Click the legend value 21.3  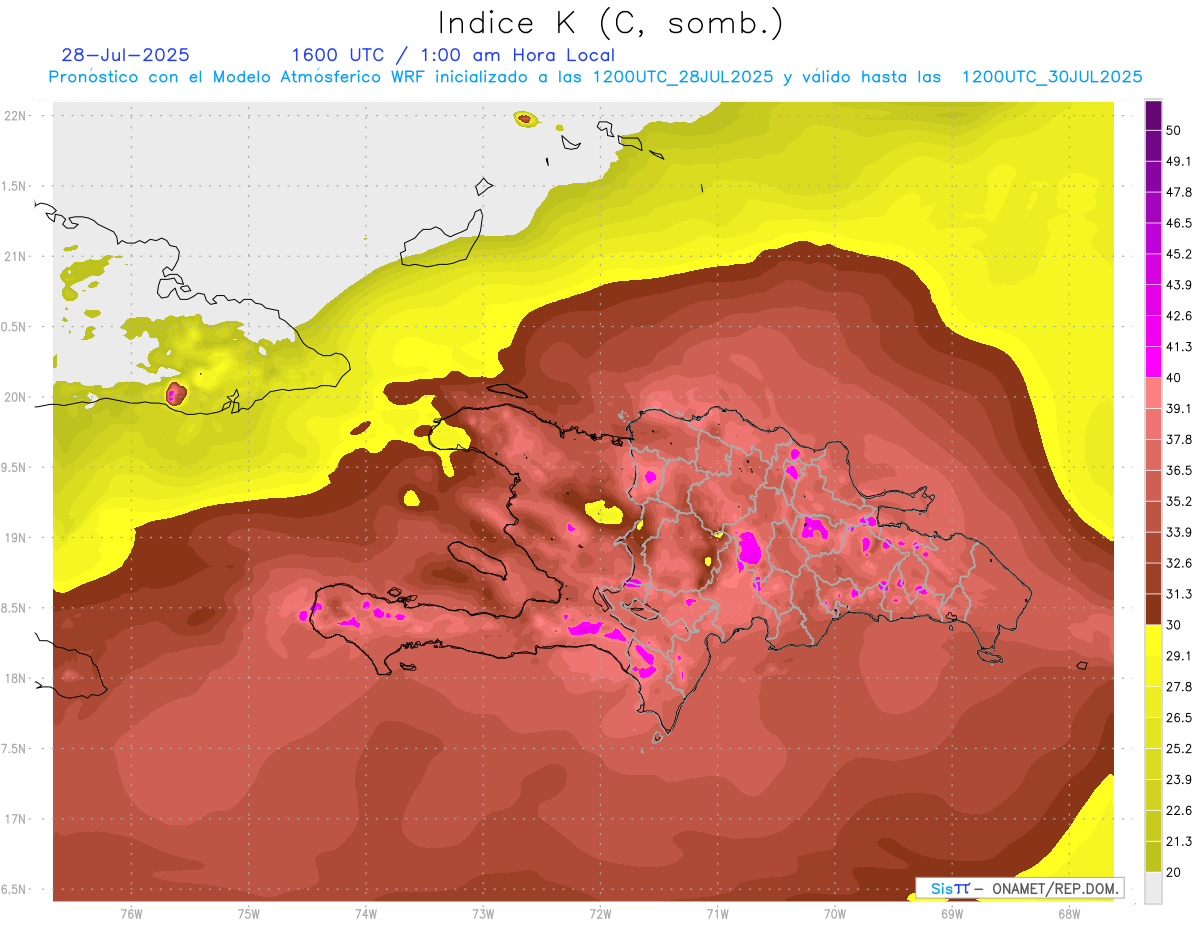[x=1178, y=841]
